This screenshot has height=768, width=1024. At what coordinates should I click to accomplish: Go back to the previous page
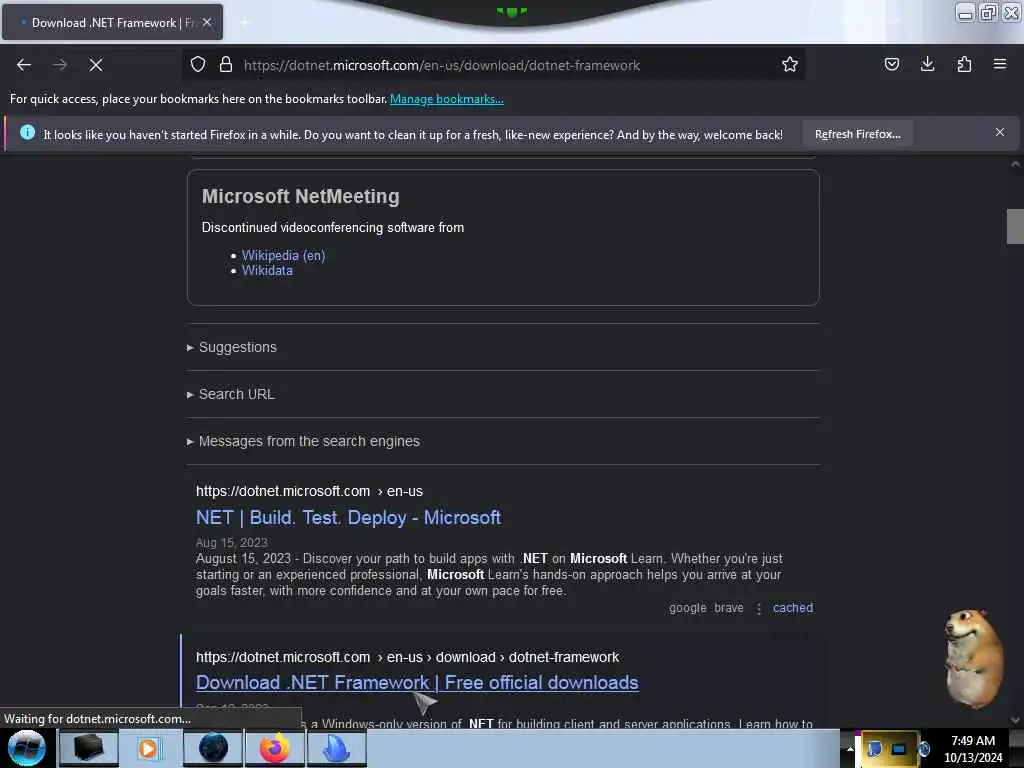[24, 65]
